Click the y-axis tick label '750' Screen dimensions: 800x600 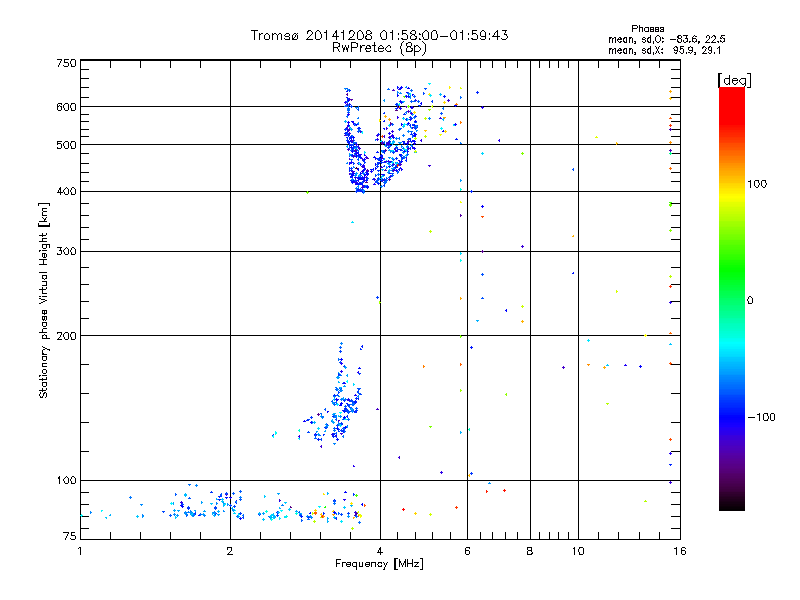point(66,63)
